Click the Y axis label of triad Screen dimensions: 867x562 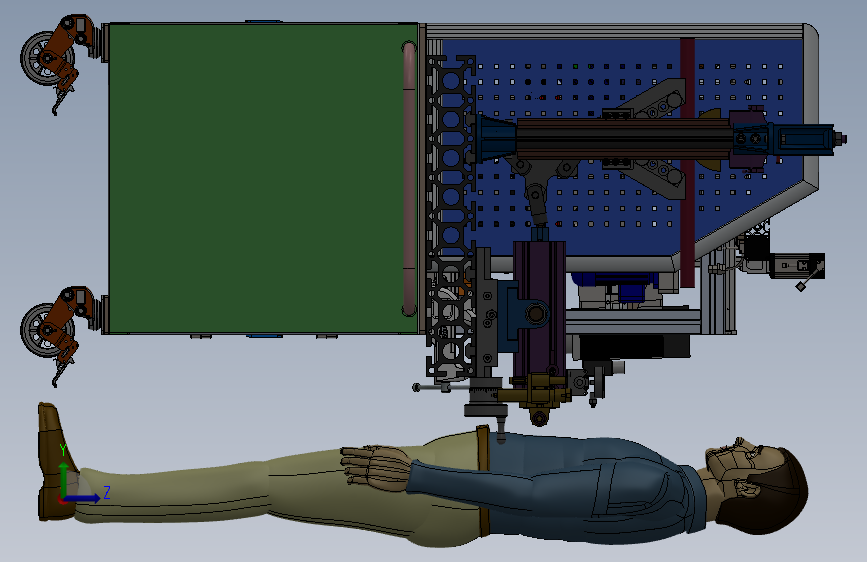click(x=63, y=450)
